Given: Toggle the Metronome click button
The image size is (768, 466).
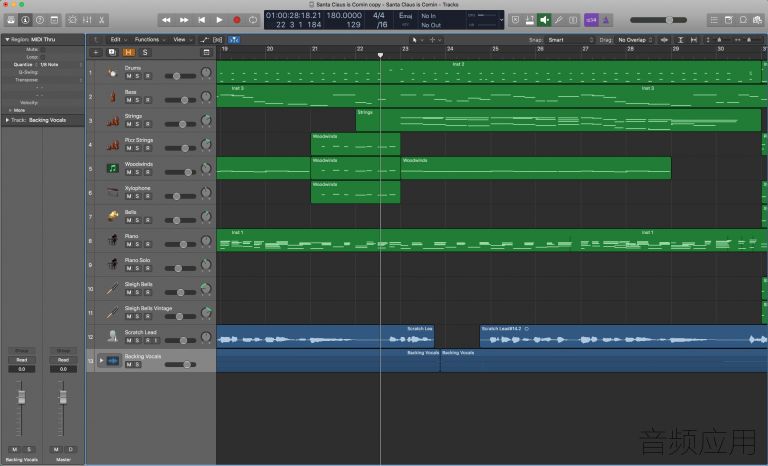Looking at the screenshot, I should (606, 20).
